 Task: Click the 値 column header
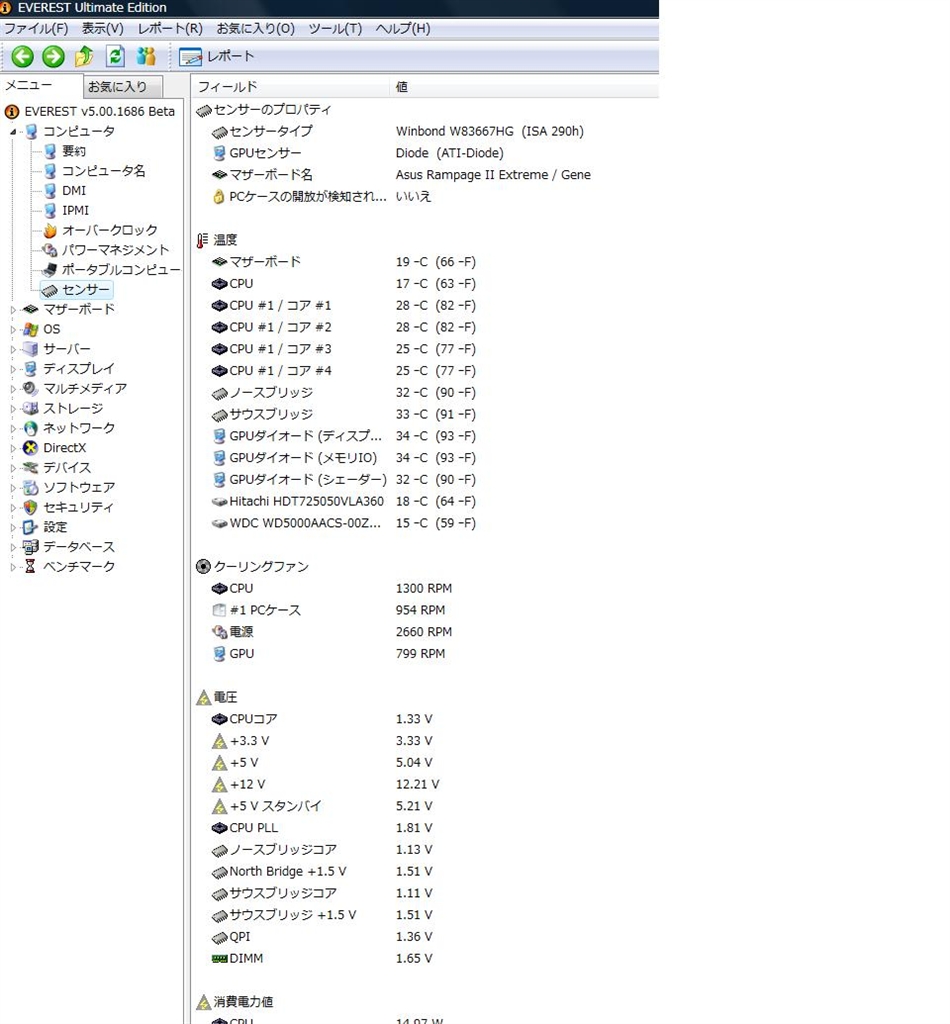tap(524, 87)
